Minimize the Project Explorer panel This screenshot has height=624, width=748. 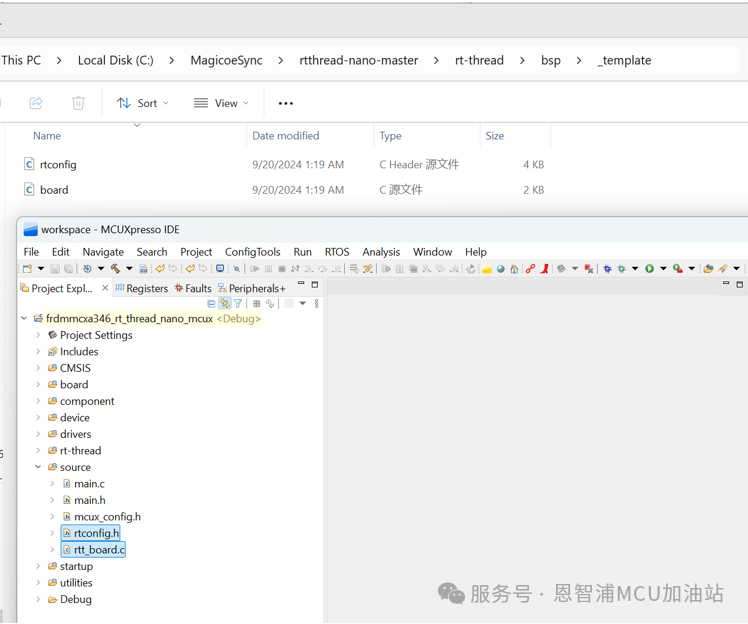301,285
